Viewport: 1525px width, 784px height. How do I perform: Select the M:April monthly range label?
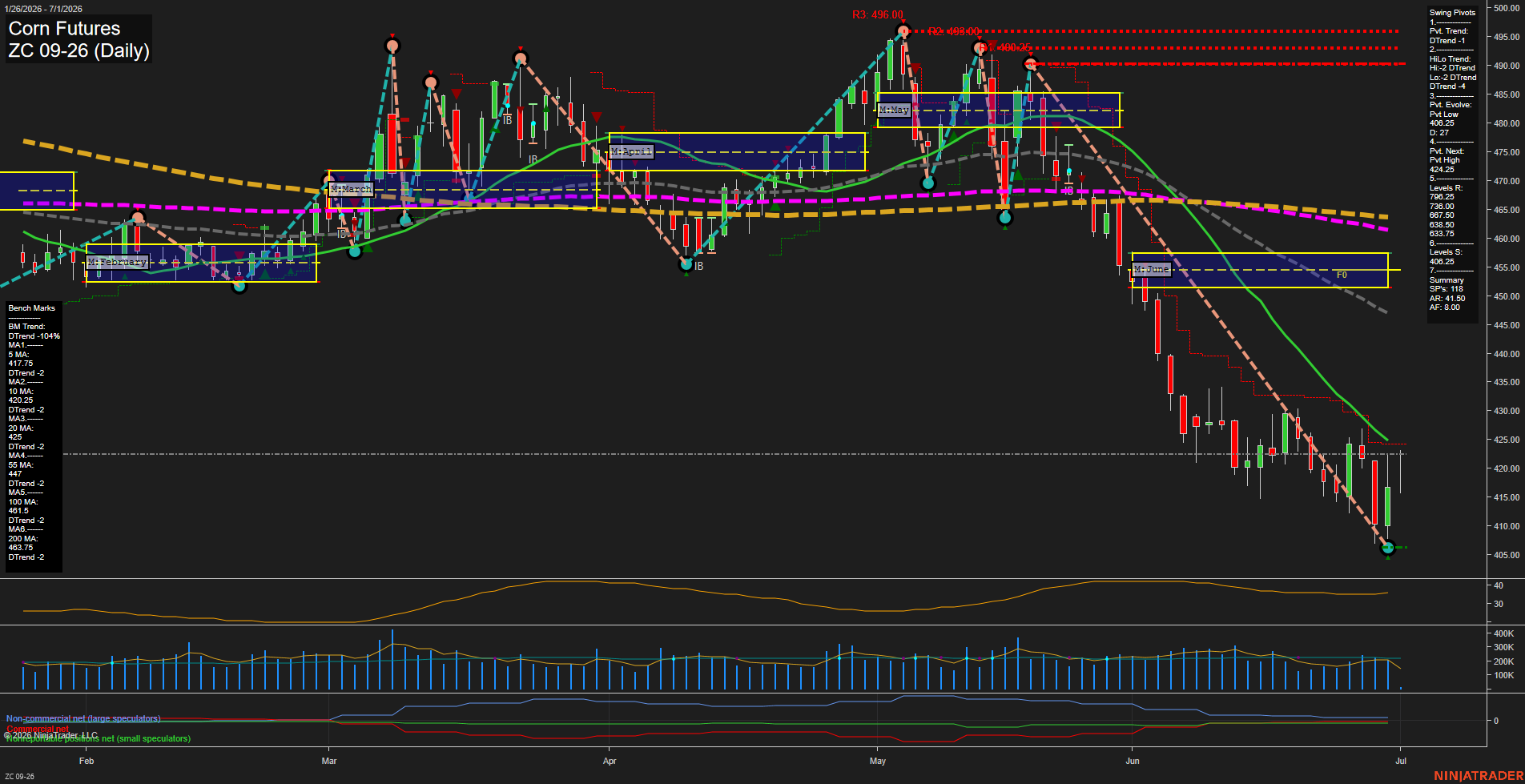coord(631,151)
